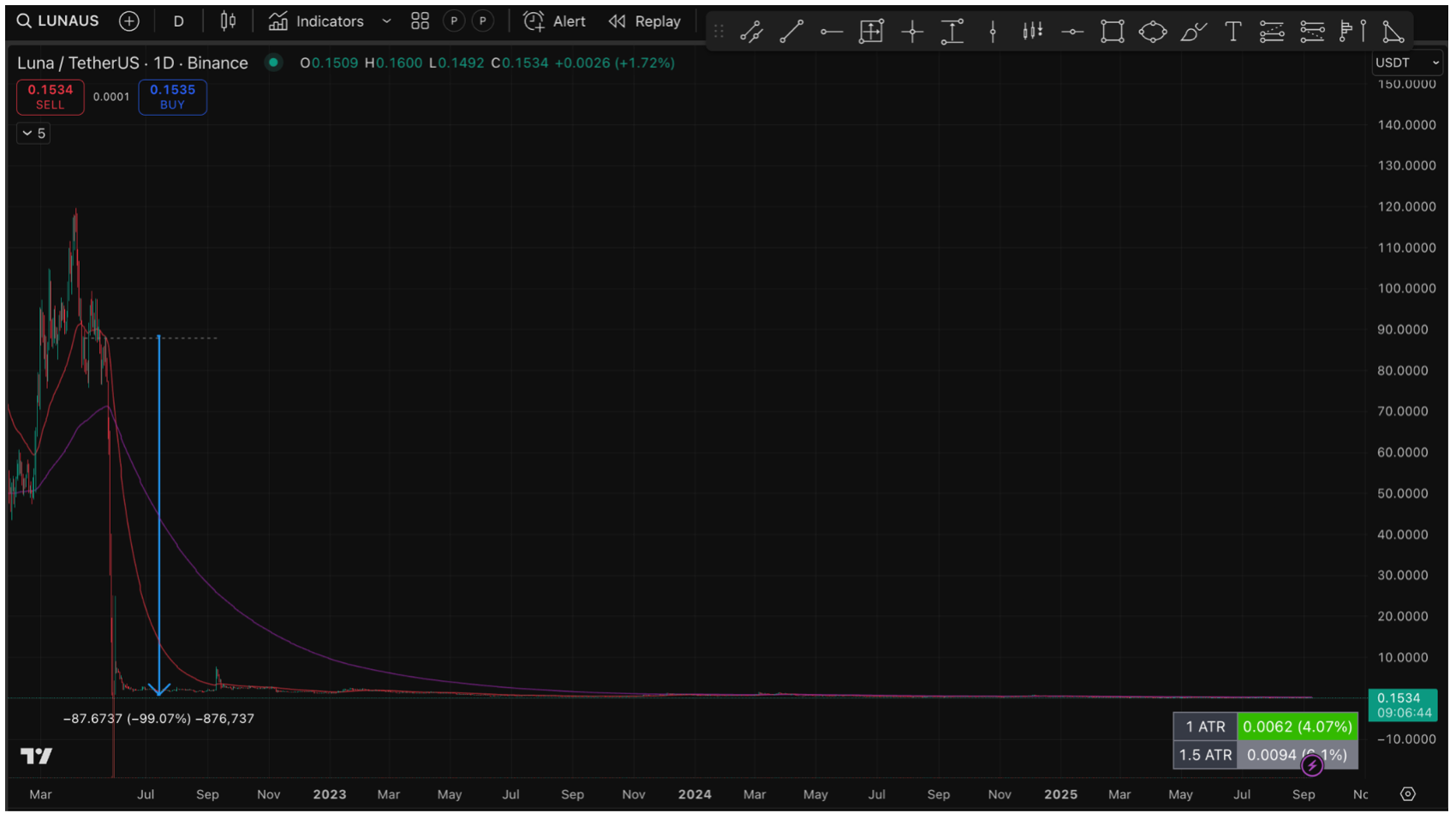Activate the brush drawing tool
1456x819 pixels.
(x=1192, y=32)
